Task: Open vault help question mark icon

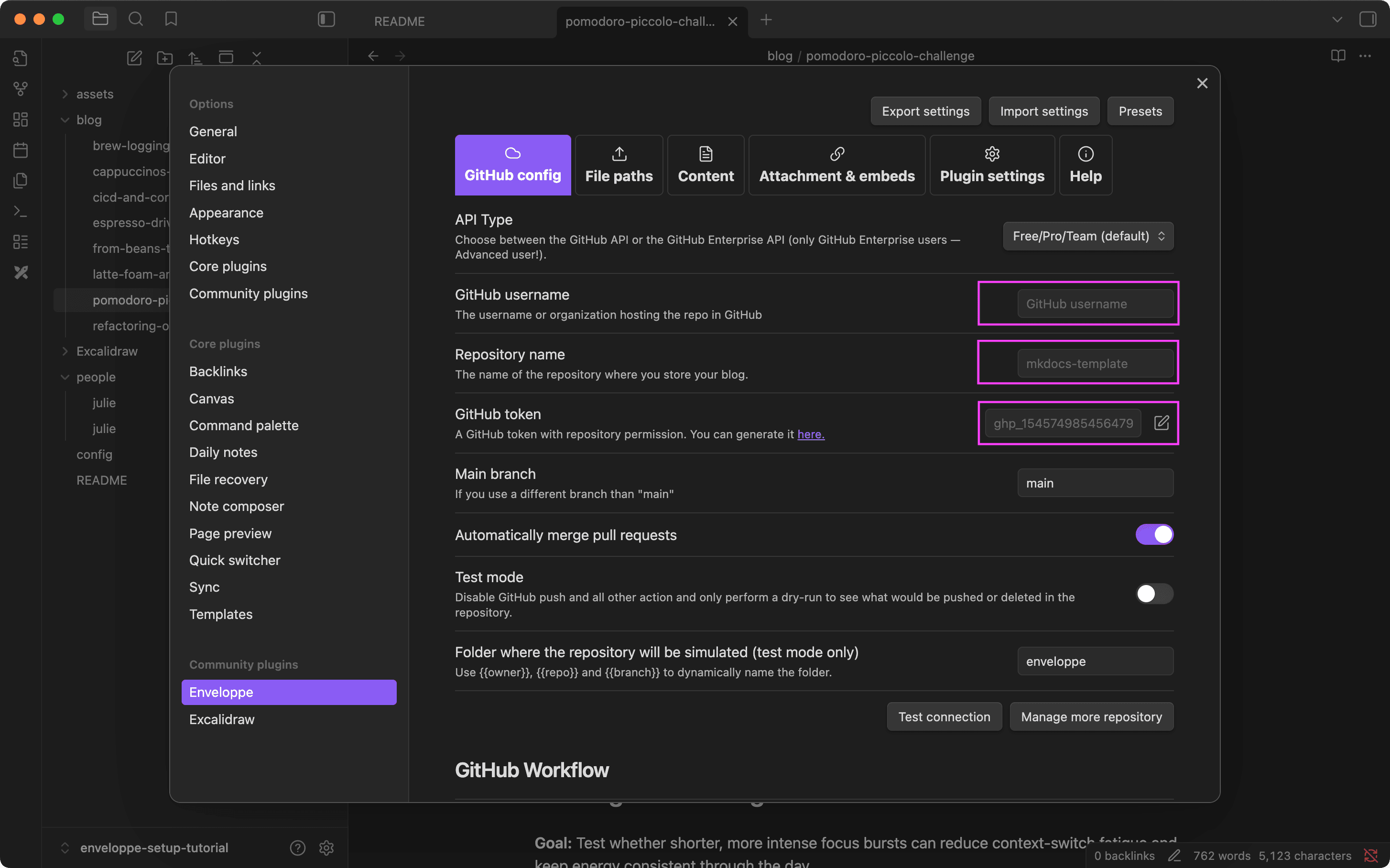Action: (297, 848)
